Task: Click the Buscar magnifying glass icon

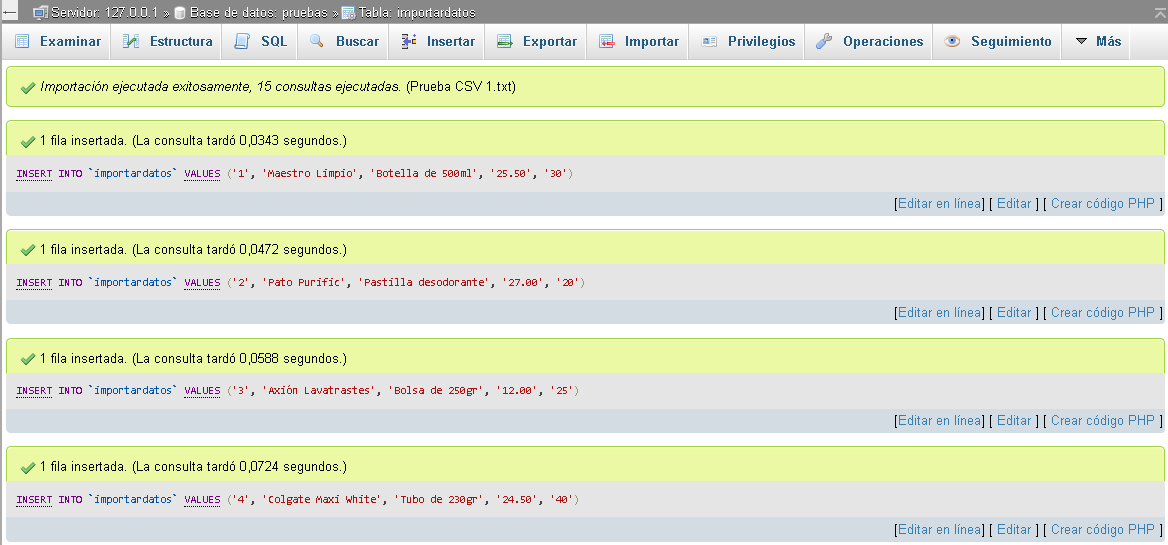Action: pyautogui.click(x=317, y=42)
